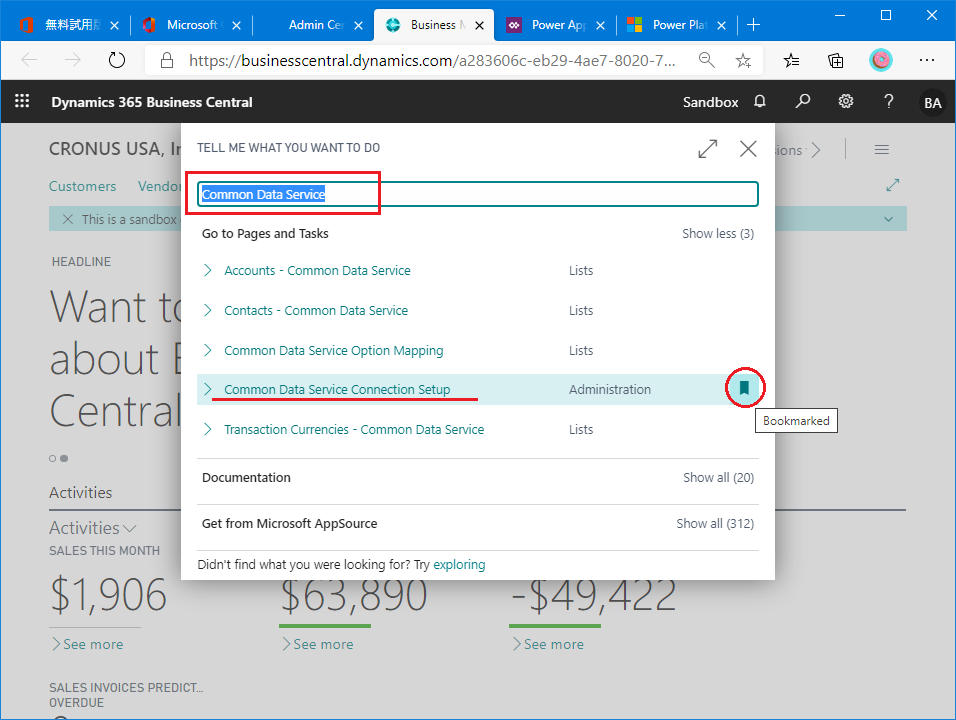View site information lock icon
Image resolution: width=956 pixels, height=720 pixels.
point(166,60)
